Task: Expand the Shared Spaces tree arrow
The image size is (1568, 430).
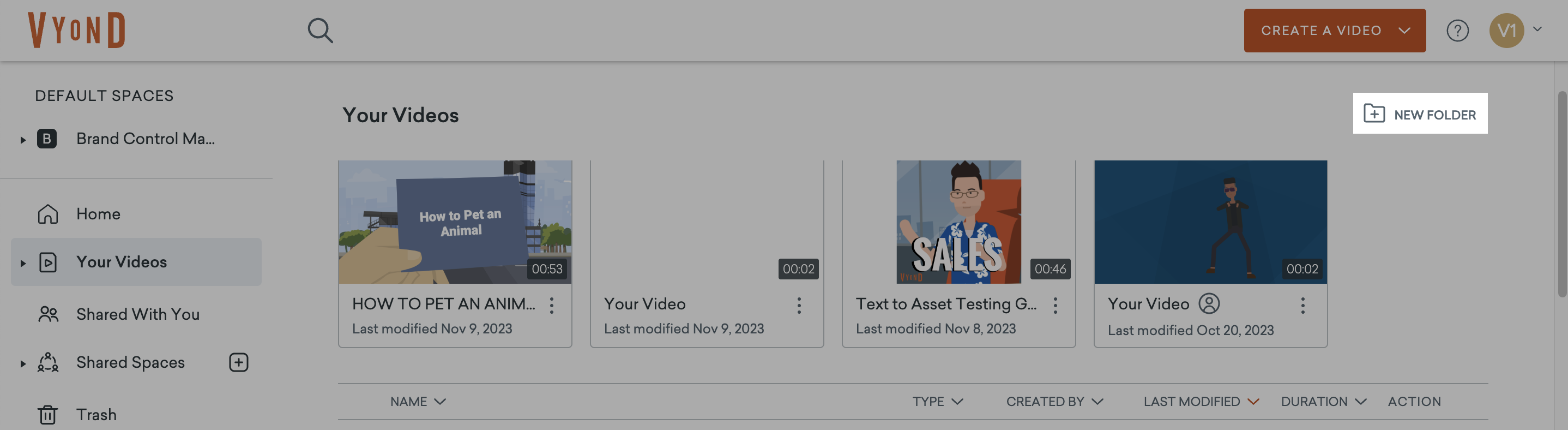Action: pos(23,363)
